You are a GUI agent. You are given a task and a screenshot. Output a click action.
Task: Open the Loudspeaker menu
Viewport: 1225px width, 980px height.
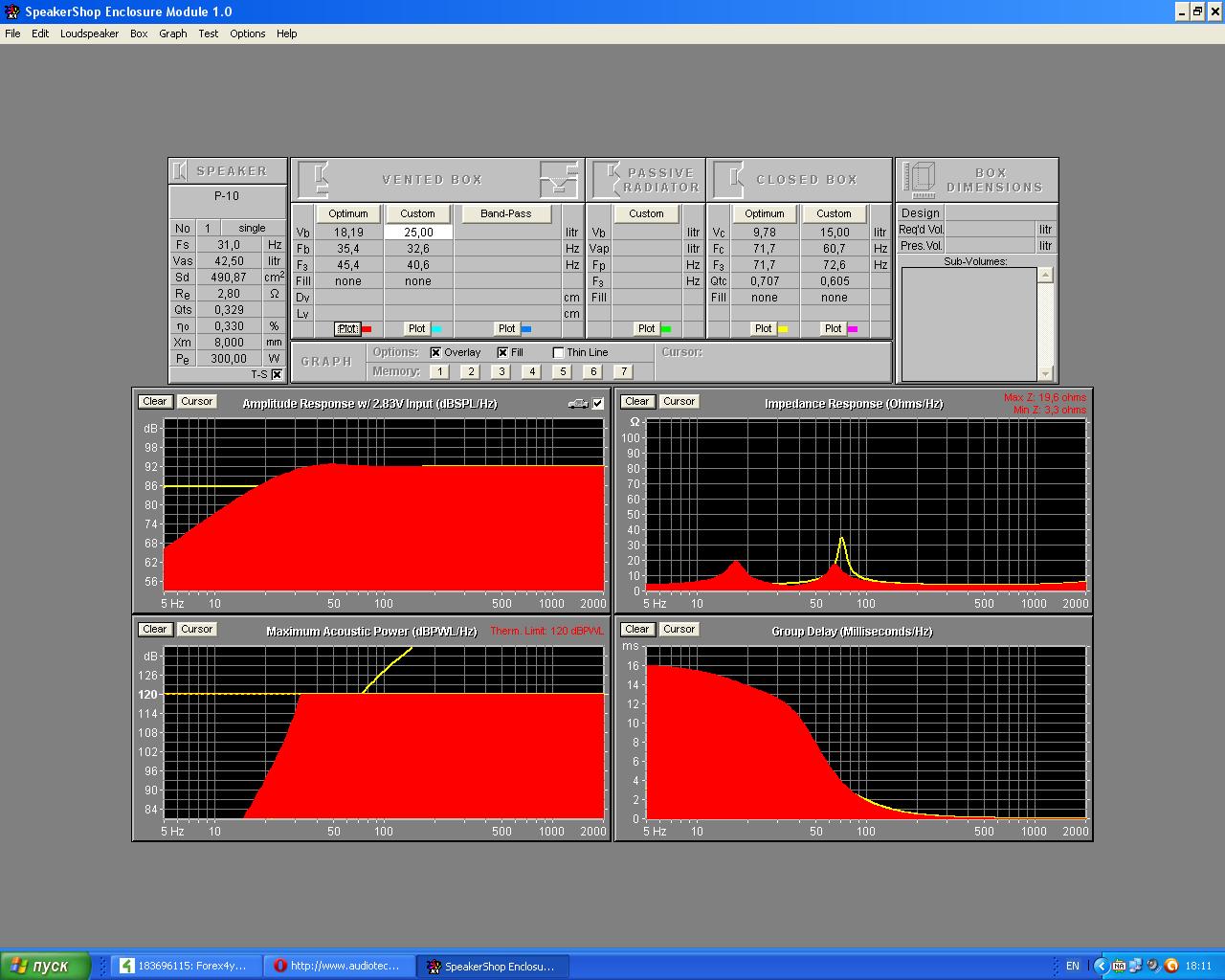(x=89, y=33)
